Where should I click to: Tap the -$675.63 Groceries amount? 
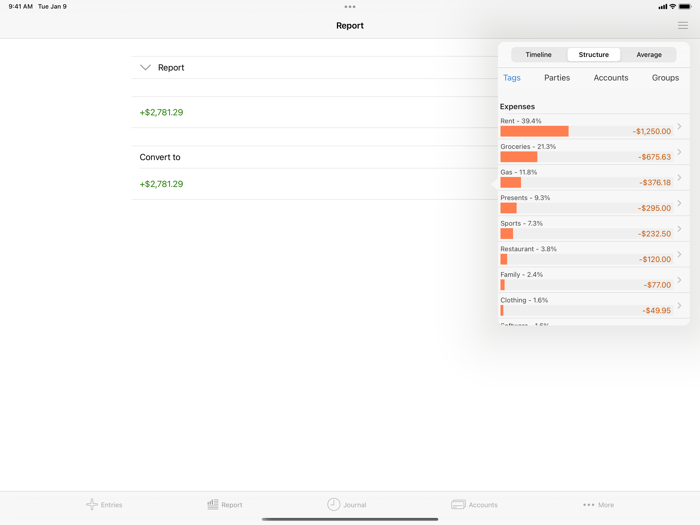click(654, 157)
